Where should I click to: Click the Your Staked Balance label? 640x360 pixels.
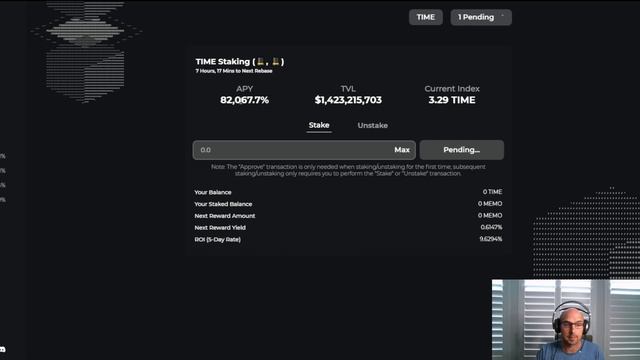(x=223, y=204)
